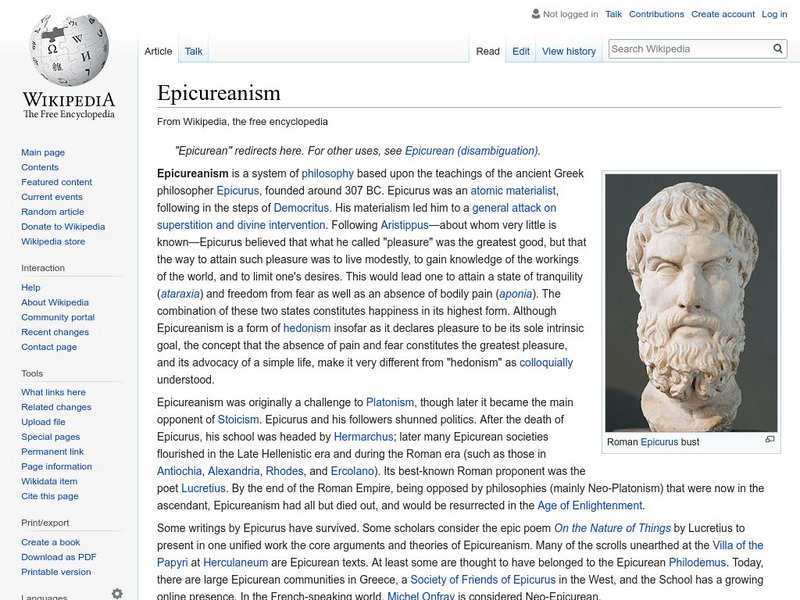Follow the Hermarchus link
This screenshot has width=800, height=600.
click(x=363, y=437)
